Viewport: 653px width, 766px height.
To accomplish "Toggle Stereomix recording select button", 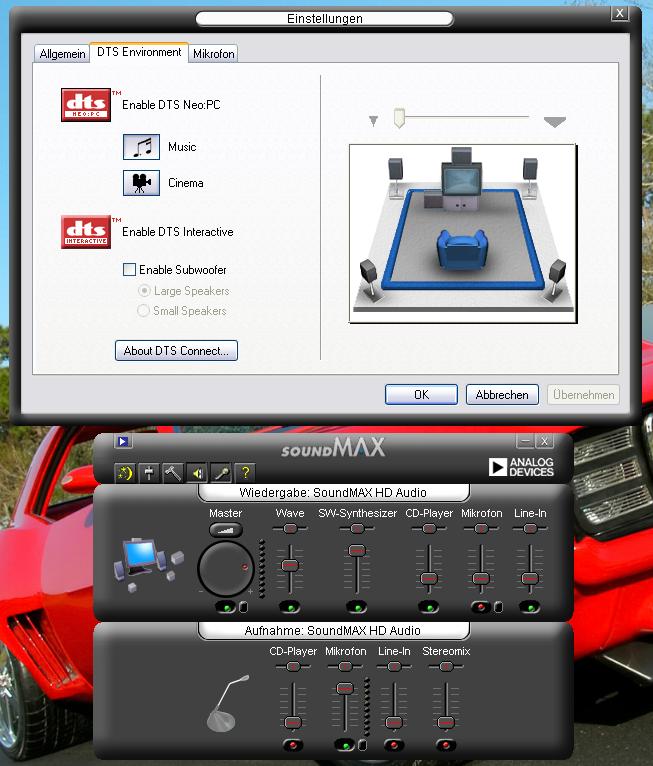I will click(x=446, y=745).
